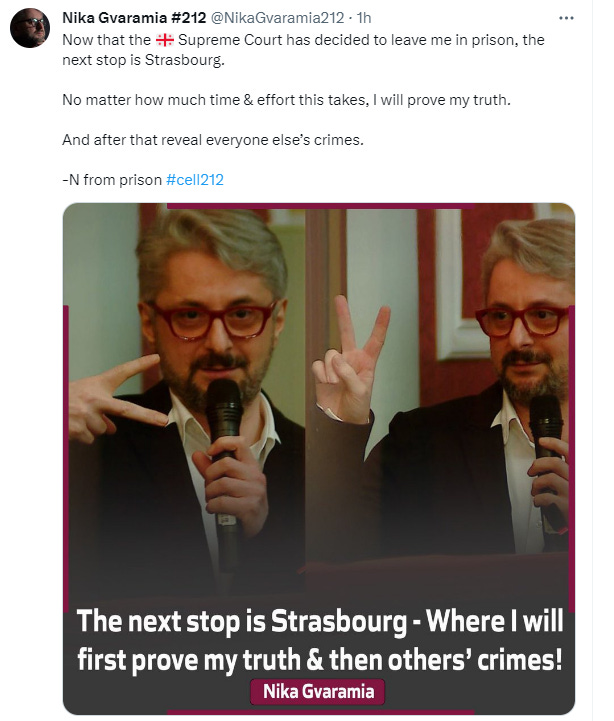Click 'next stop is Strasbourg' tweet line
Viewport: 614px width, 721px height.
[x=143, y=60]
